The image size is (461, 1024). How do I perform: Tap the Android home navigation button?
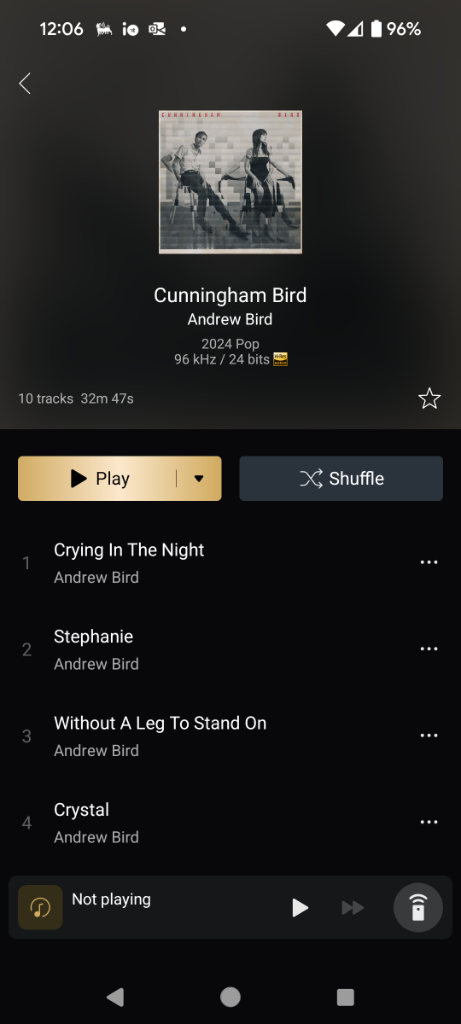pyautogui.click(x=230, y=997)
